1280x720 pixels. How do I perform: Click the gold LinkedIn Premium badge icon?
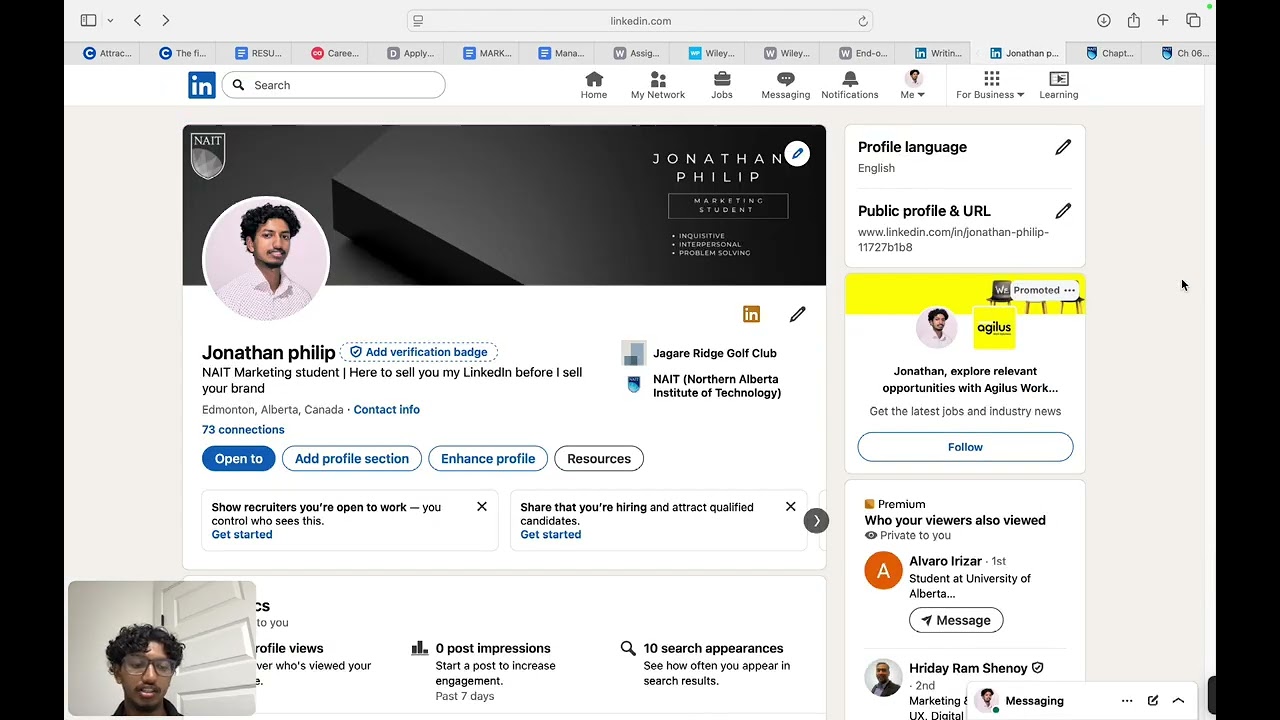752,315
